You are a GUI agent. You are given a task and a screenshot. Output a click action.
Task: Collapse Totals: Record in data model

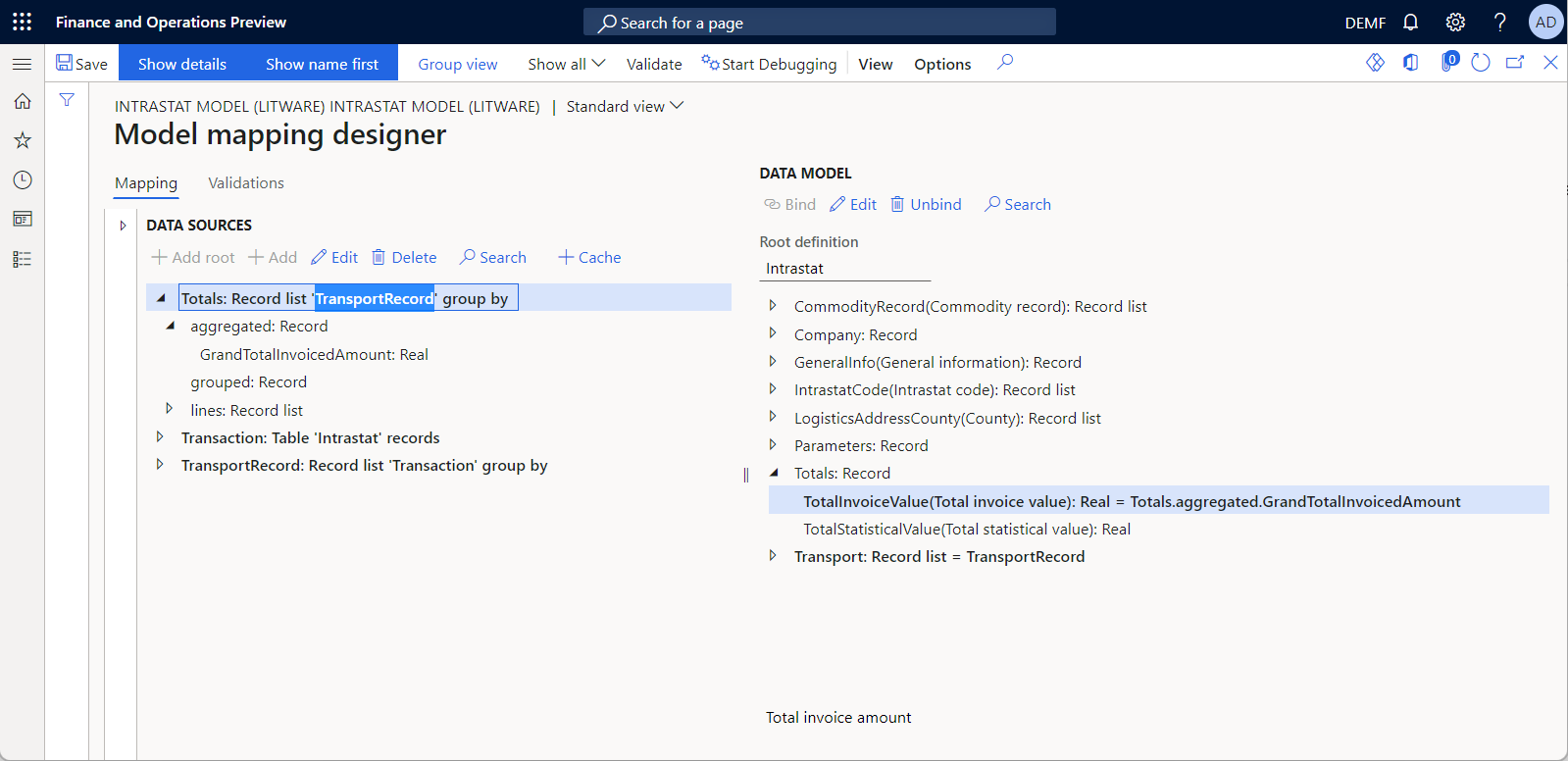tap(774, 472)
